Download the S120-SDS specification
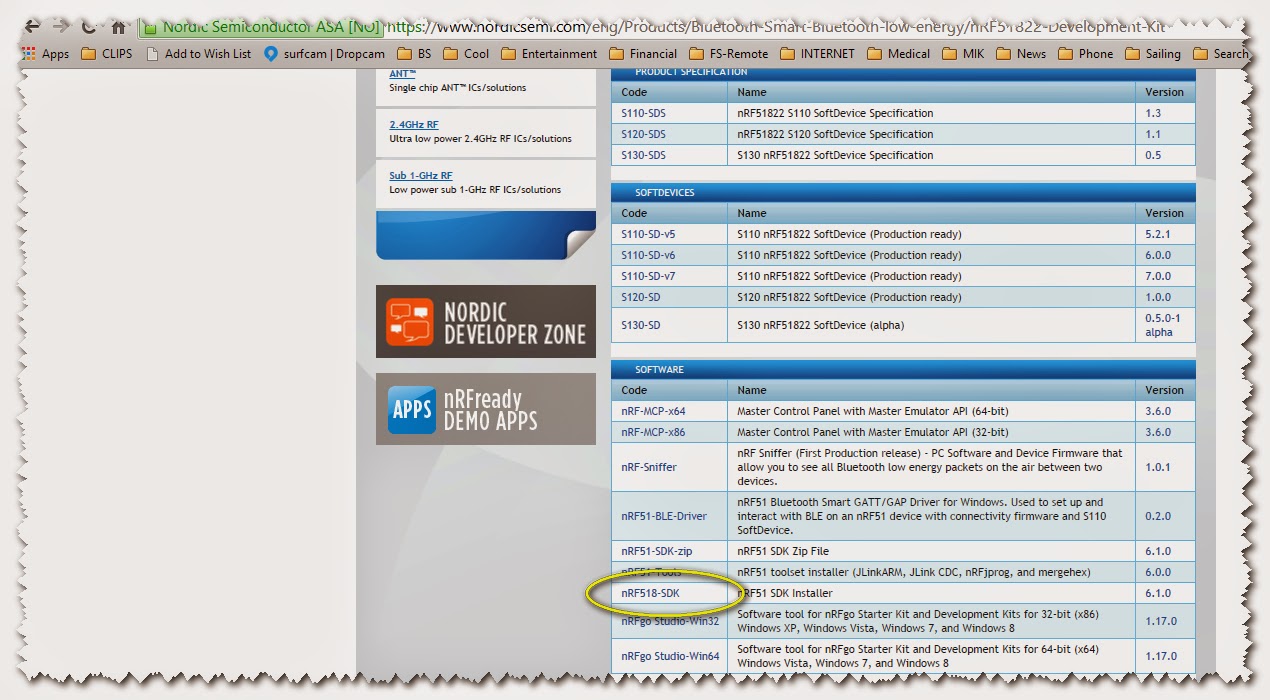Image resolution: width=1270 pixels, height=700 pixels. (643, 134)
